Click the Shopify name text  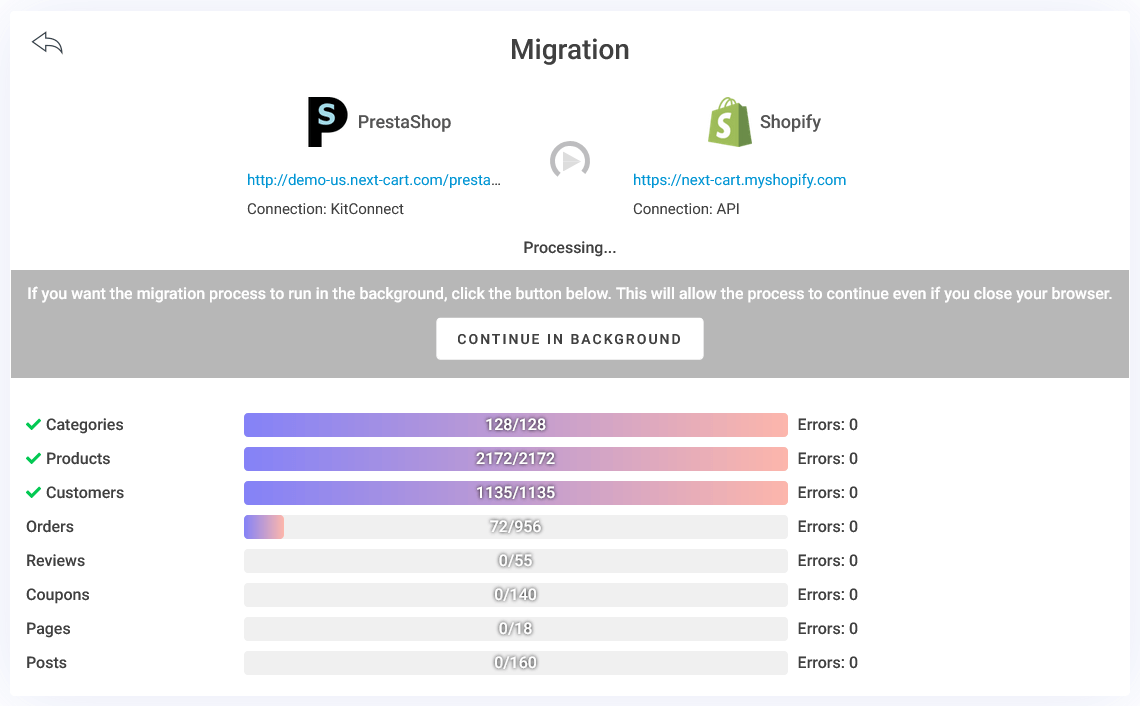click(790, 121)
